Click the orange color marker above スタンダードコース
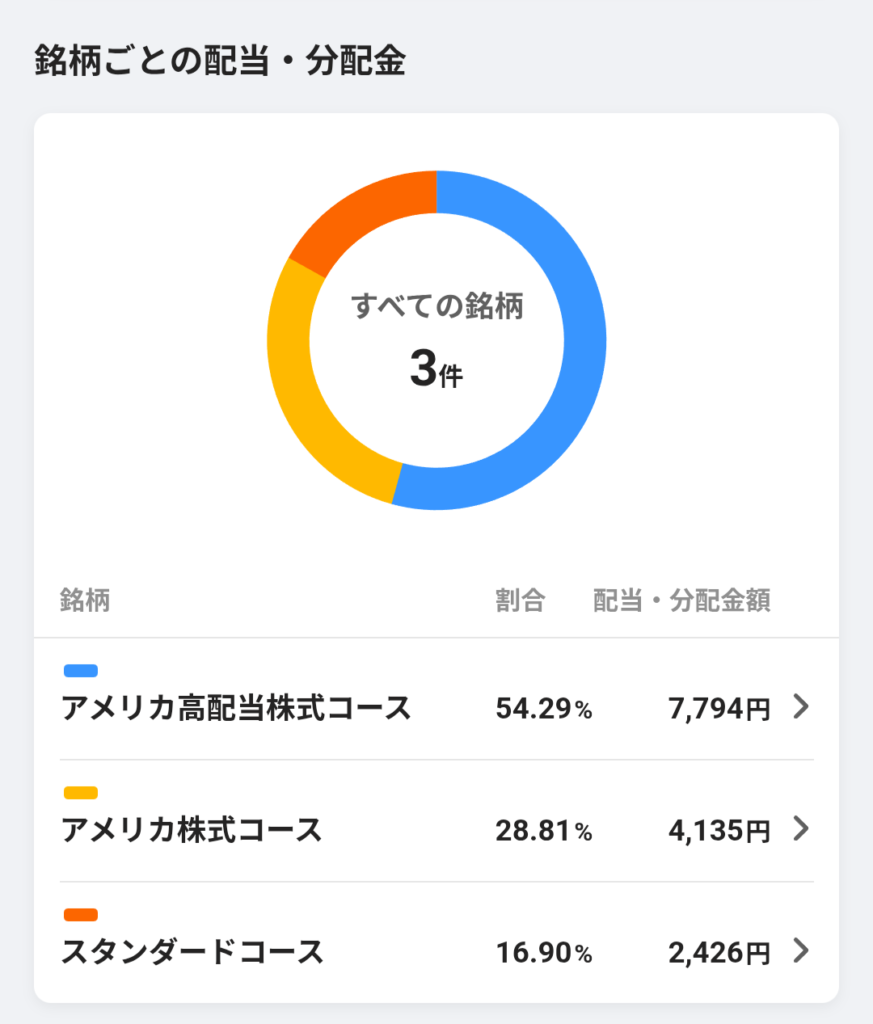The image size is (873, 1024). pos(80,915)
